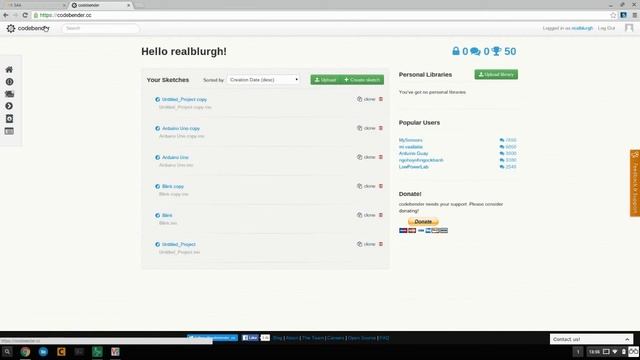The height and width of the screenshot is (360, 640).
Task: Click the browser address bar URL
Action: (66, 15)
